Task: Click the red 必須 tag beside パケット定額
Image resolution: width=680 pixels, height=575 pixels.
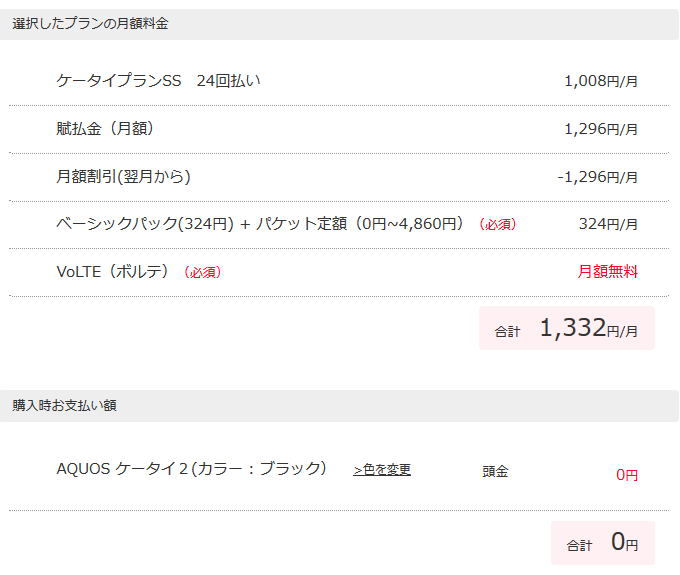Action: (x=497, y=224)
